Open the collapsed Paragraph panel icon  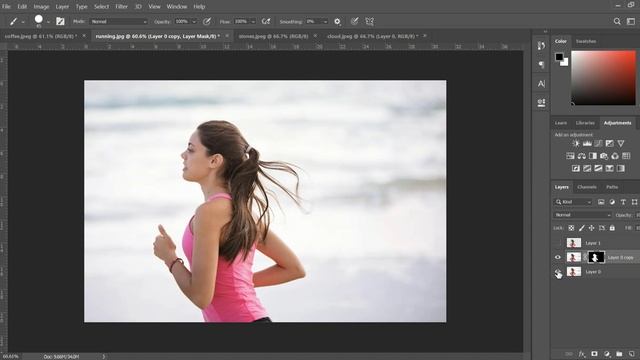[541, 64]
